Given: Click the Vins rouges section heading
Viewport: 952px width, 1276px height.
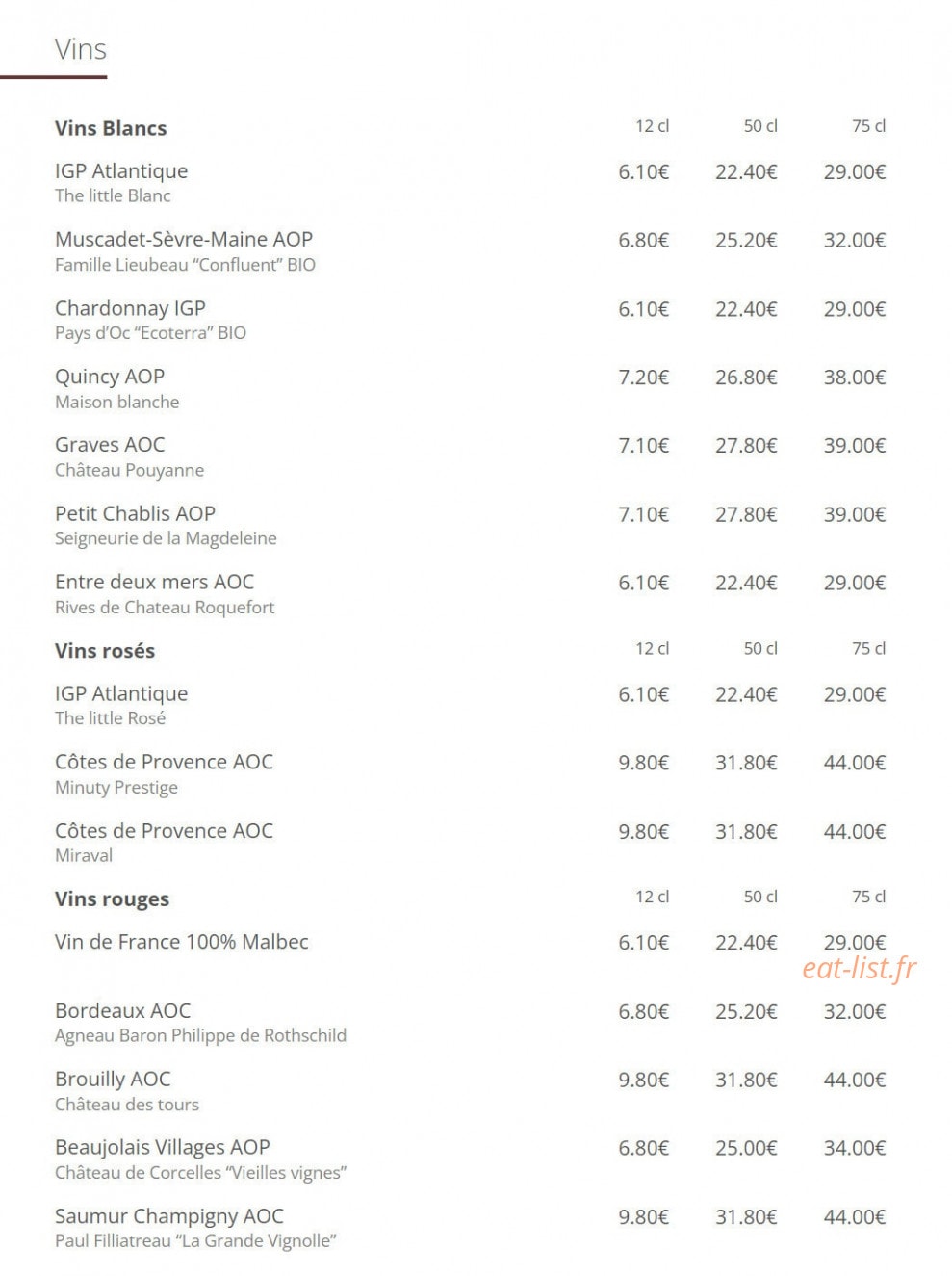Looking at the screenshot, I should click(112, 899).
